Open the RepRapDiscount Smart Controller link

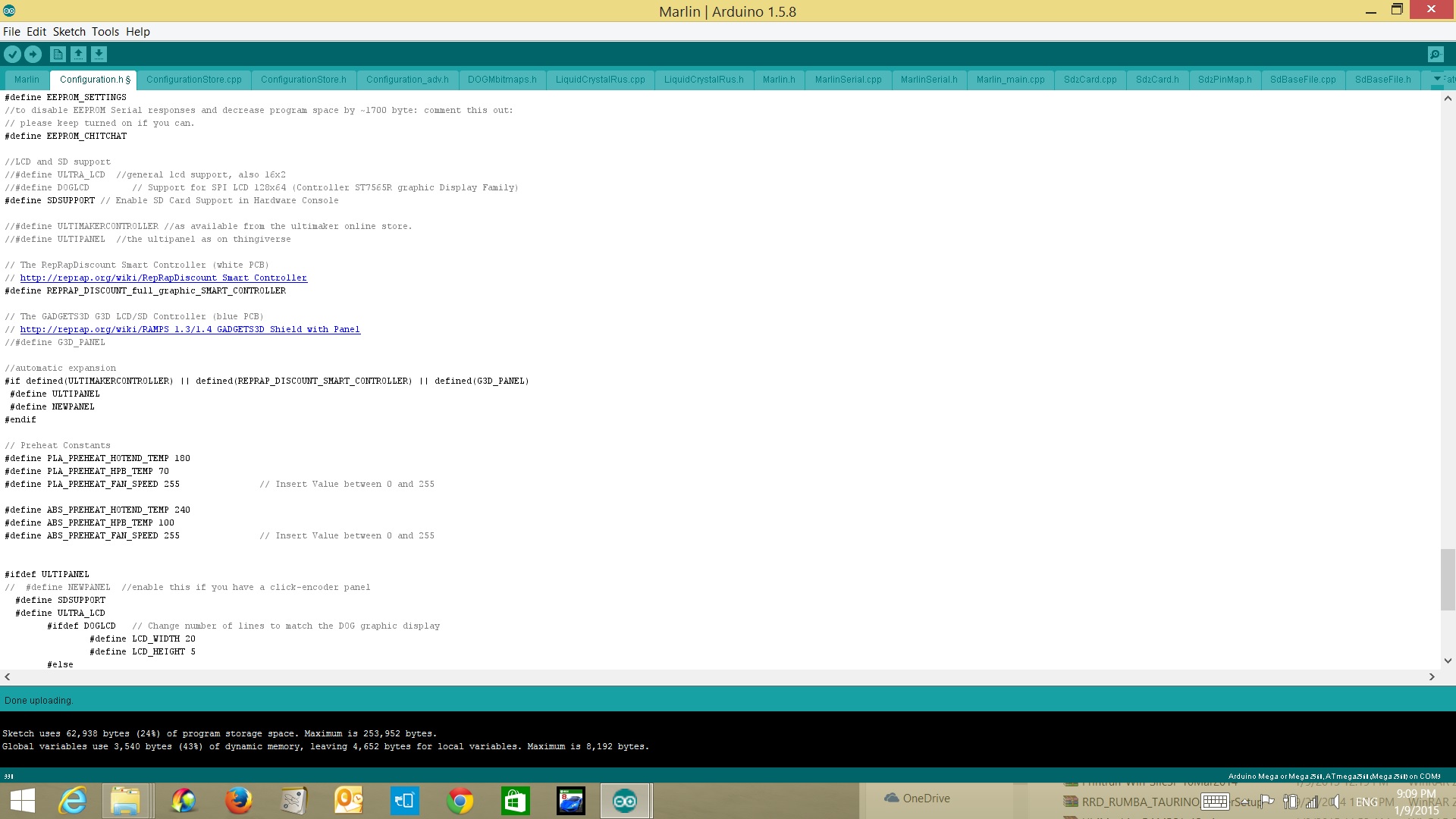point(163,278)
